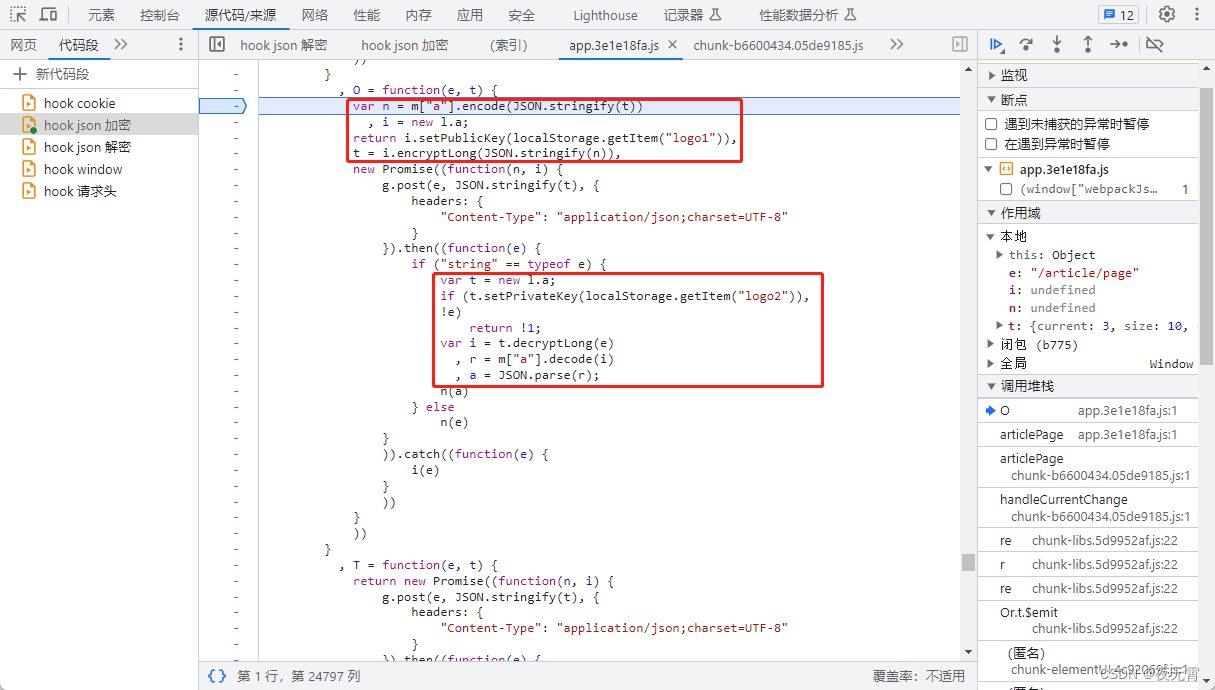1215x690 pixels.
Task: Open the hook window snippet
Action: click(99, 169)
